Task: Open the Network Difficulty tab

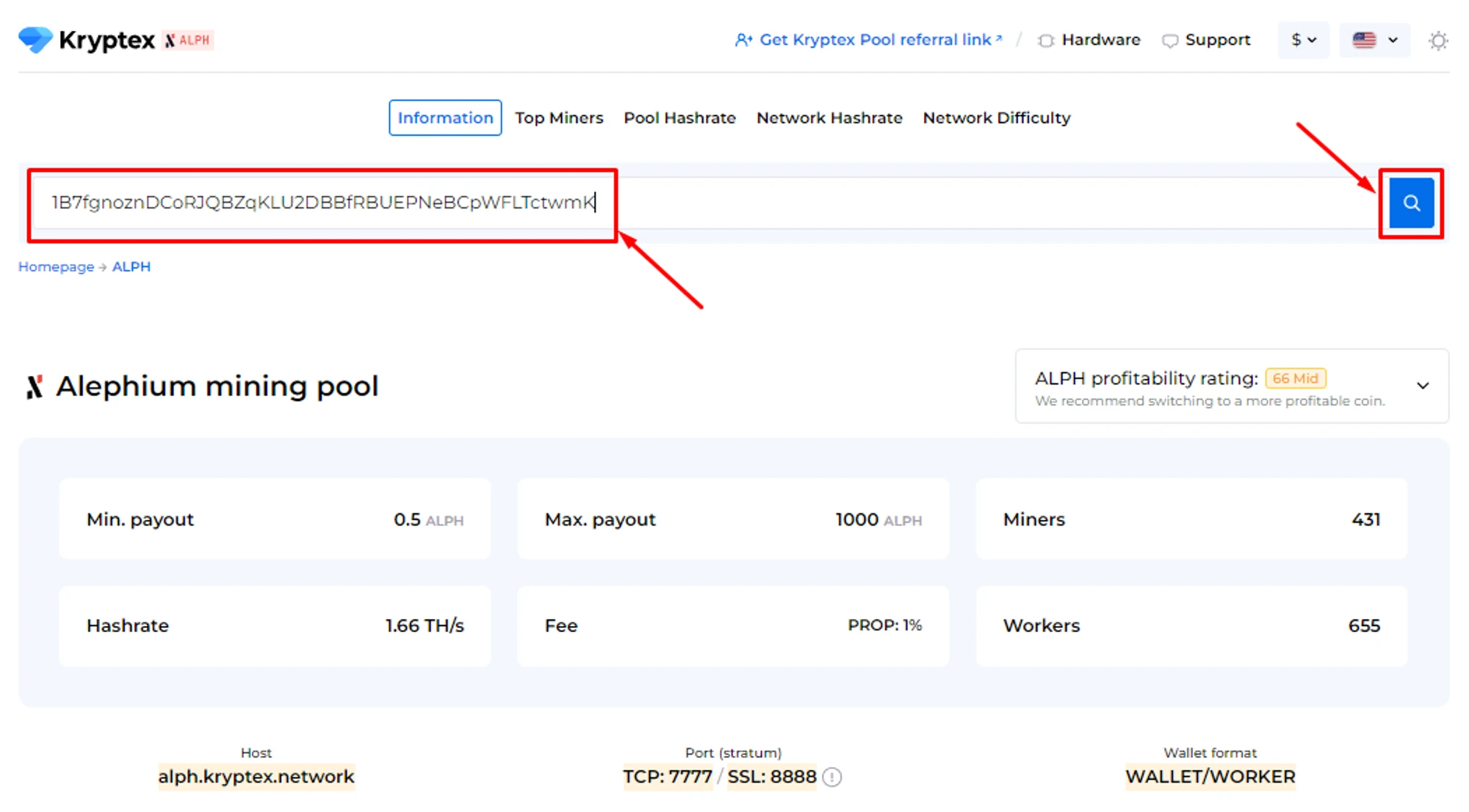Action: click(x=996, y=118)
